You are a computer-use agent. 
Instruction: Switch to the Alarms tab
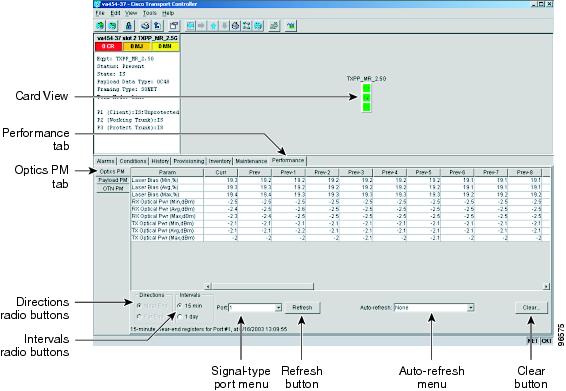pyautogui.click(x=105, y=161)
